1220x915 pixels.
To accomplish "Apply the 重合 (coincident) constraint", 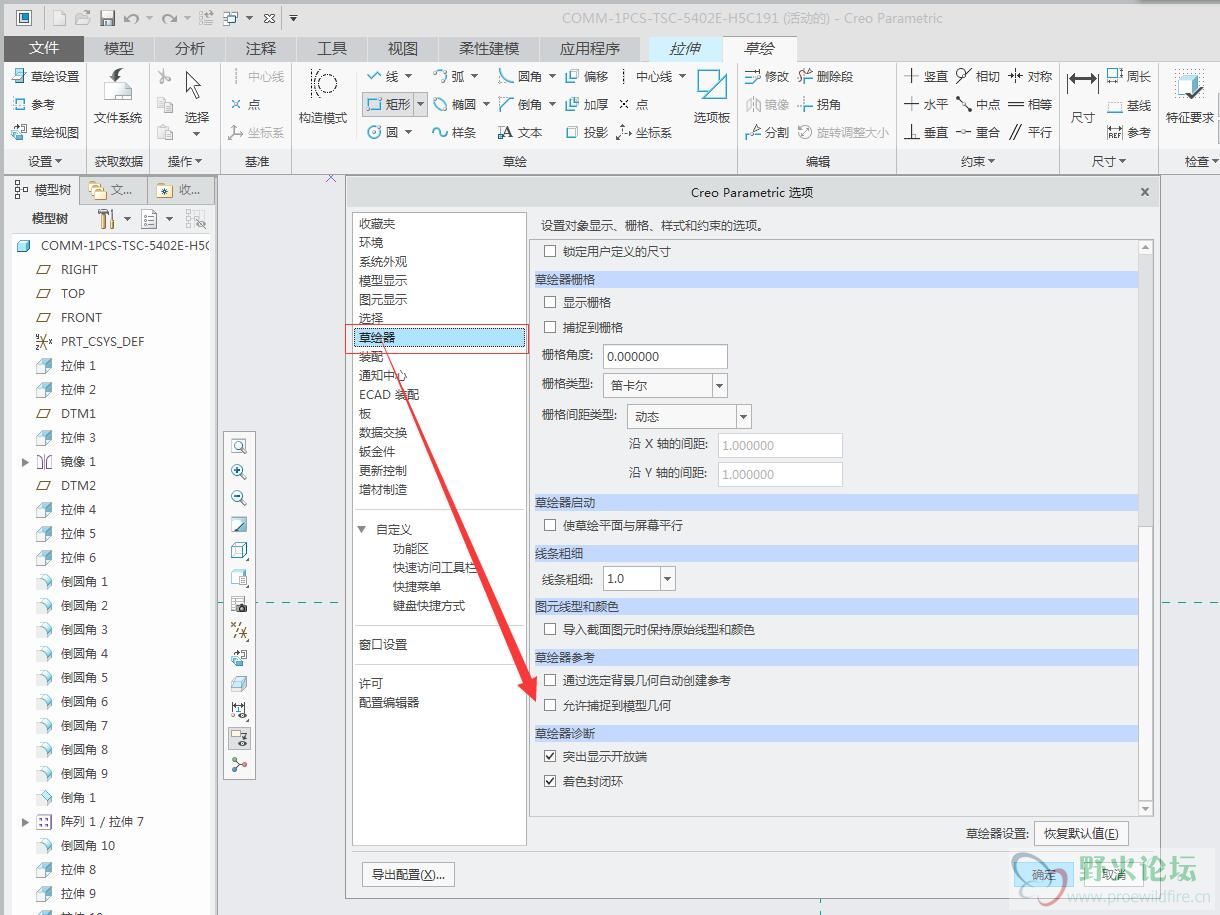I will coord(978,132).
